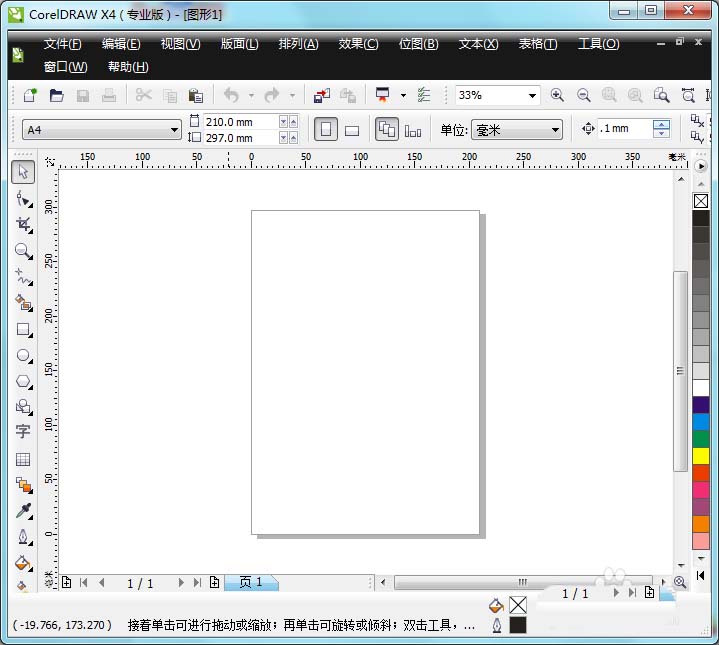719x645 pixels.
Task: Select the Zoom tool in toolbox
Action: coord(23,251)
